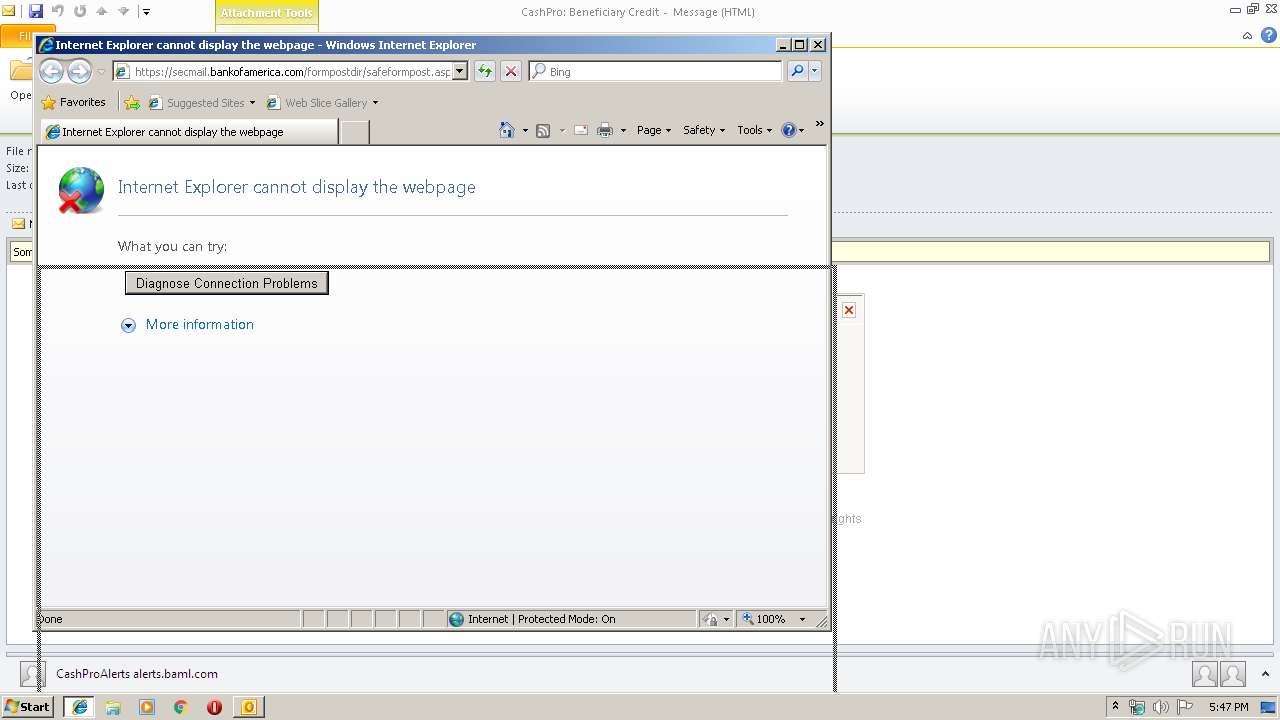
Task: Open the search provider options dropdown
Action: 815,72
